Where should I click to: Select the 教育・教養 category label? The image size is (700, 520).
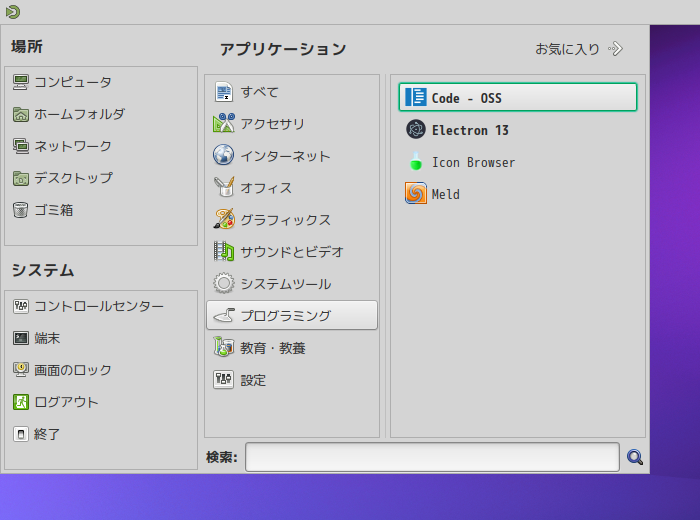pyautogui.click(x=273, y=348)
